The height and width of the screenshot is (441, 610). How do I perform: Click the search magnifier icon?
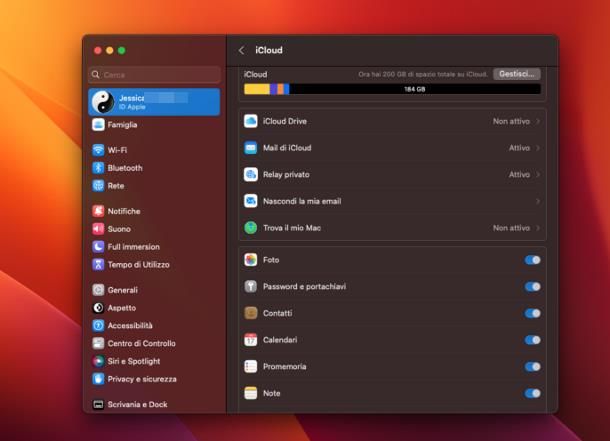(96, 74)
